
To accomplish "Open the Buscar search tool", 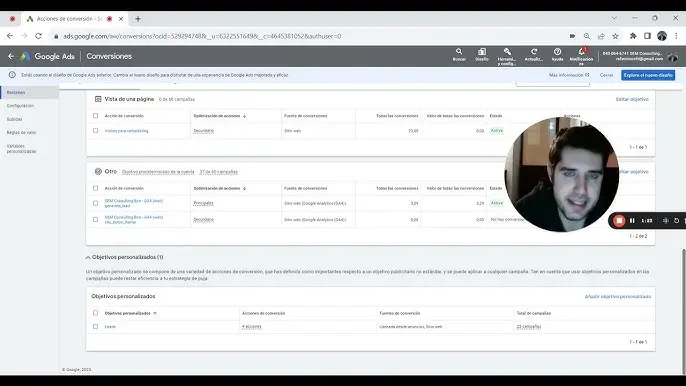I will (x=459, y=55).
